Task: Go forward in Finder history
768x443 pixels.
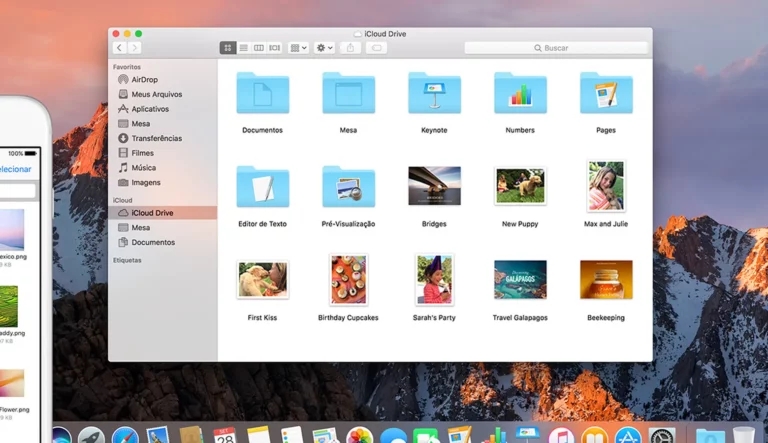Action: click(135, 48)
